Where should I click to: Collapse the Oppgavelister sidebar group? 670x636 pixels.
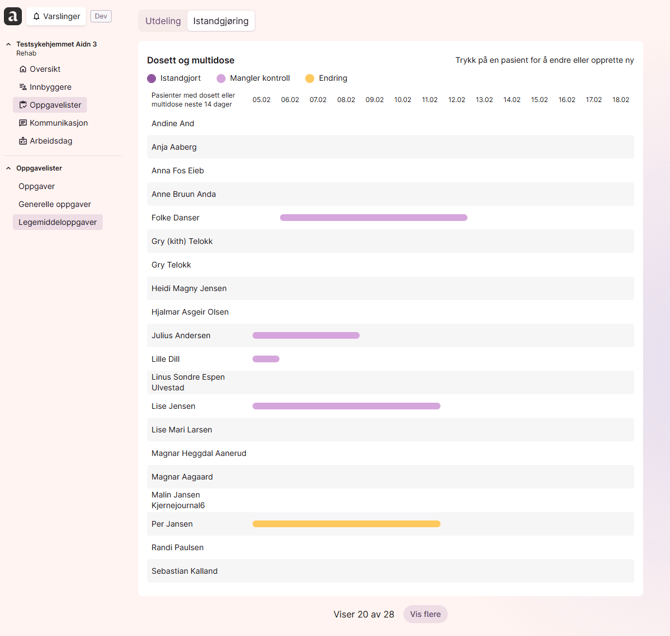point(9,168)
